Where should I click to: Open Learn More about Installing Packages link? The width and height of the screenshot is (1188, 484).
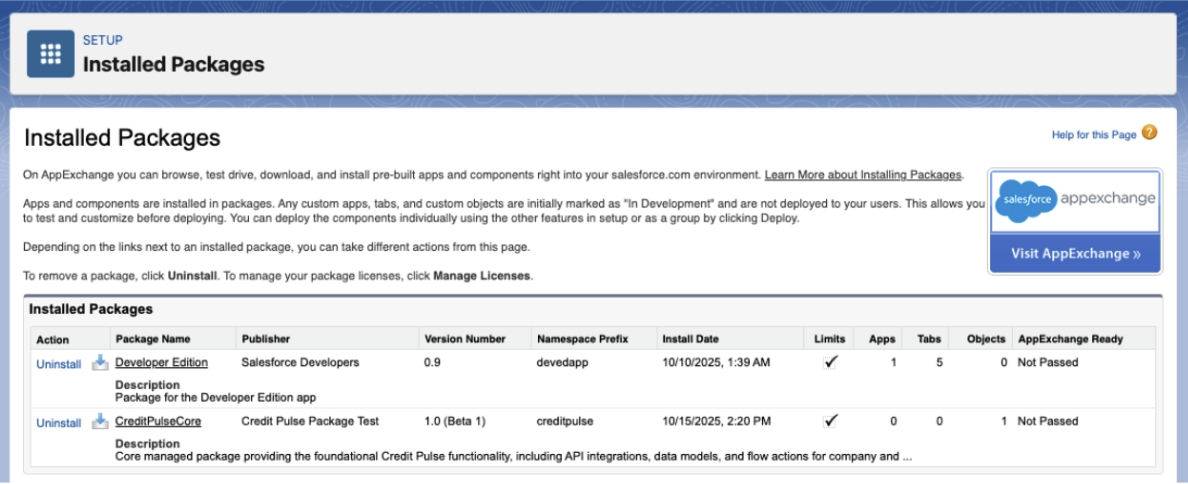[x=862, y=175]
